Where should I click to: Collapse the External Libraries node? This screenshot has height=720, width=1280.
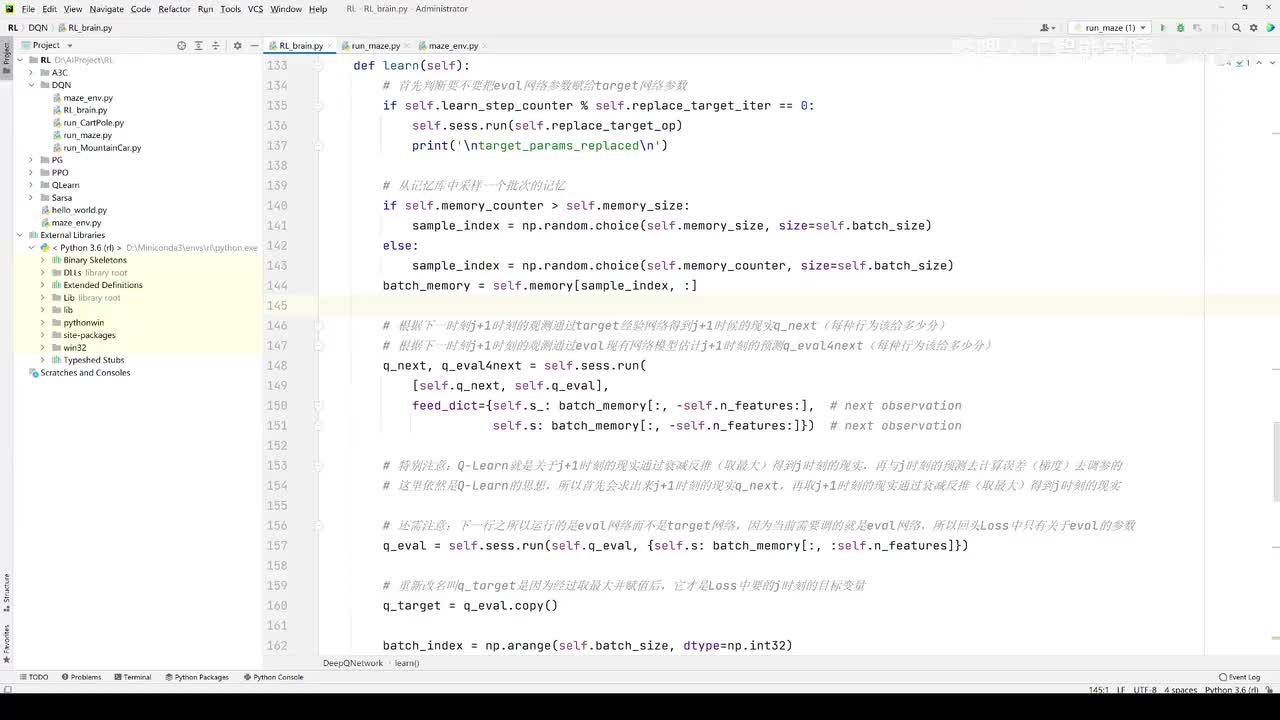(x=19, y=235)
